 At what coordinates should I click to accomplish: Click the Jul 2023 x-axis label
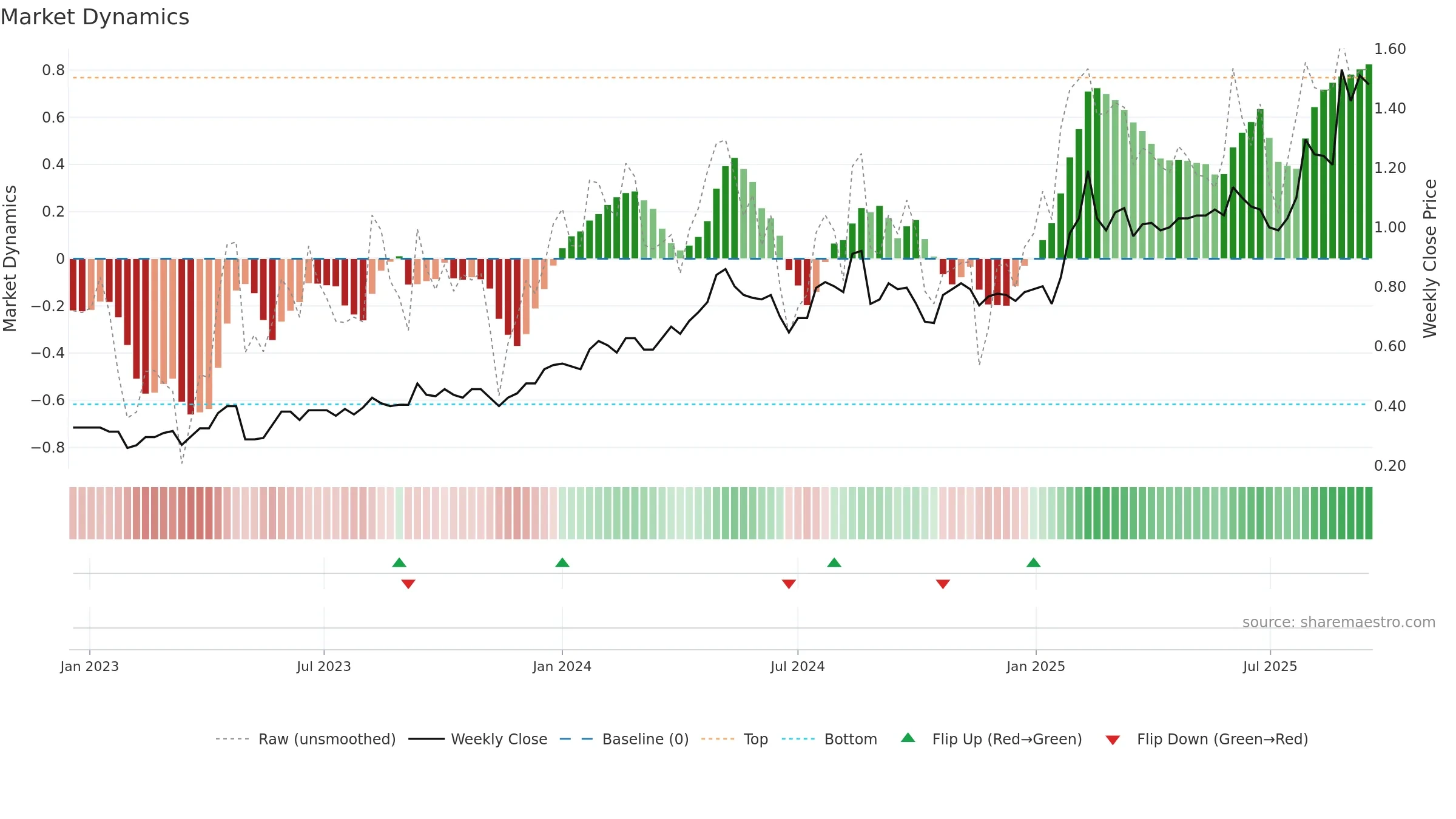pyautogui.click(x=324, y=666)
